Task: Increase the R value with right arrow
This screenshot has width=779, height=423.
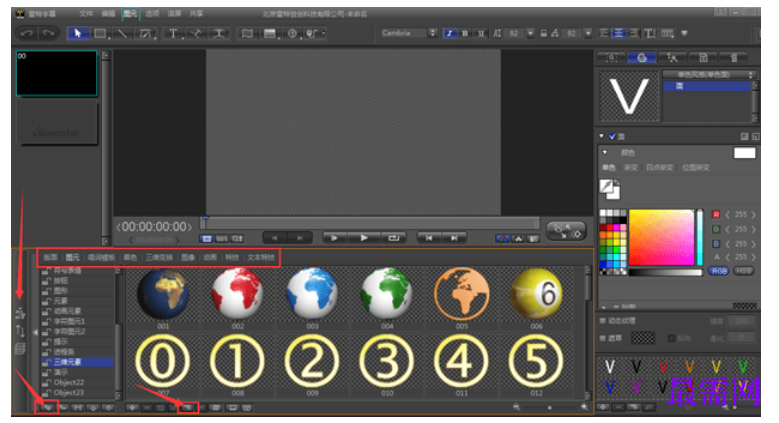Action: [x=754, y=215]
